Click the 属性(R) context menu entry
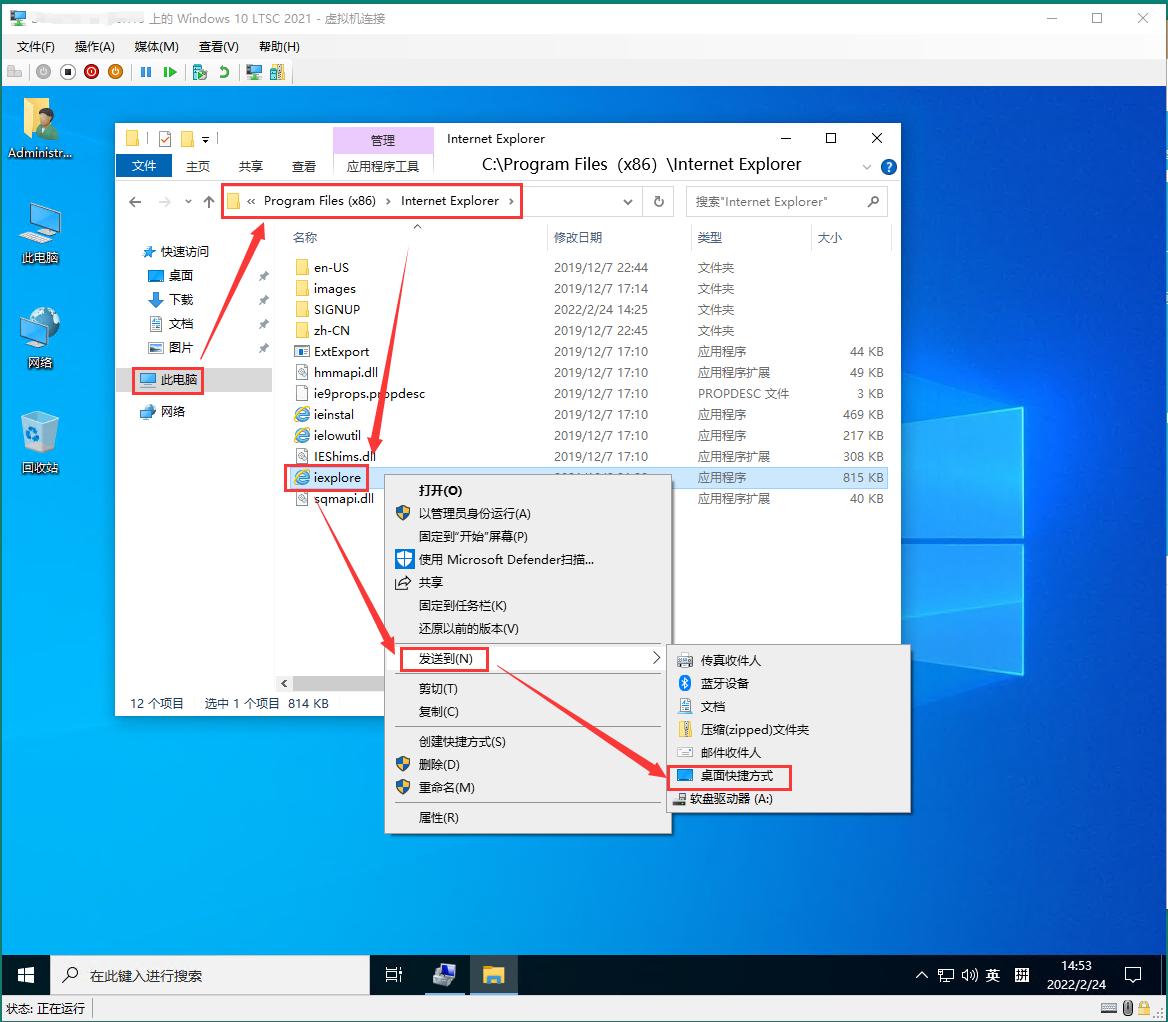1168x1022 pixels. pos(438,818)
